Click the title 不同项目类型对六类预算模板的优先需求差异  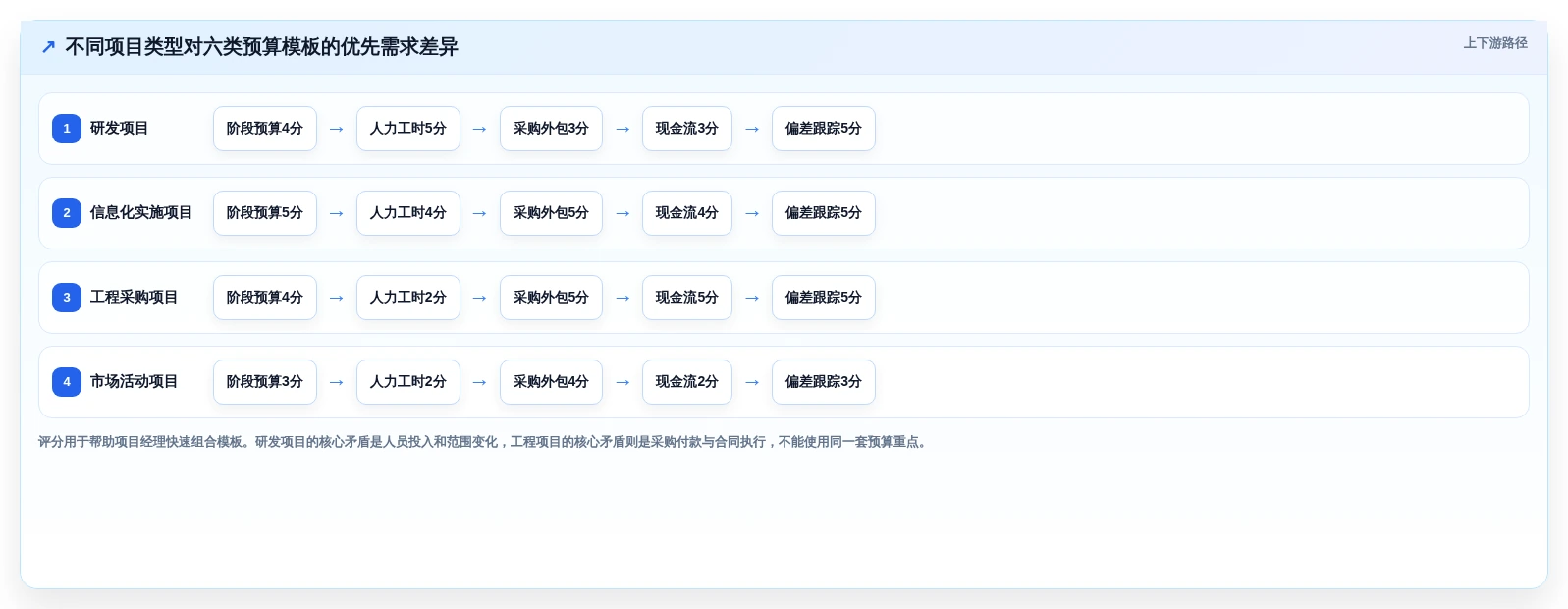[x=261, y=47]
